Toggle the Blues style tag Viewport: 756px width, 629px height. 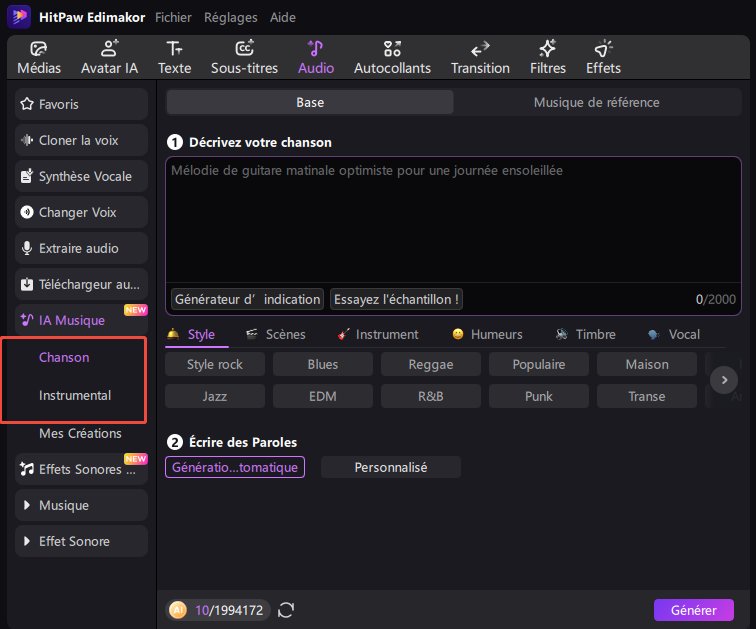click(323, 364)
